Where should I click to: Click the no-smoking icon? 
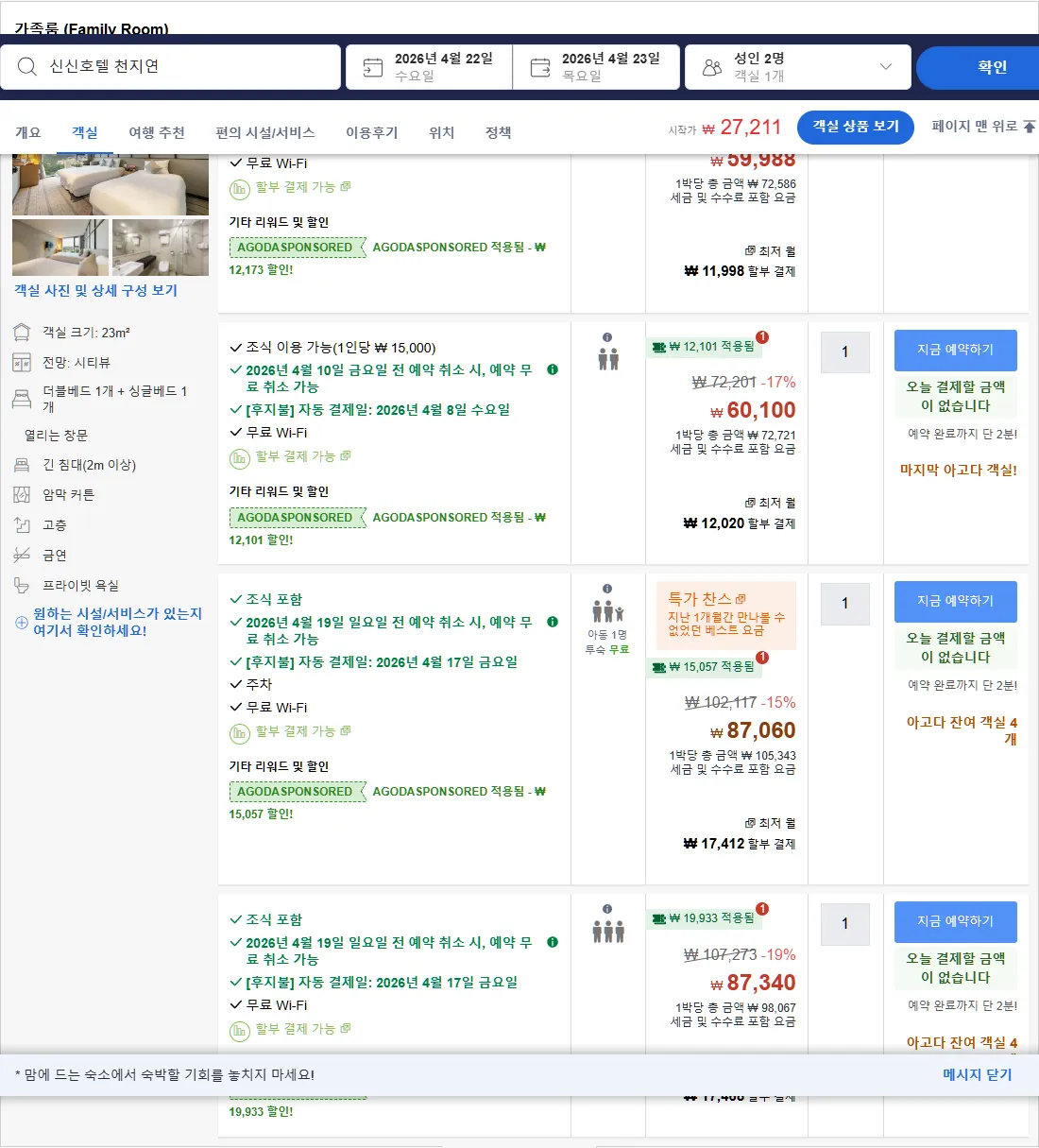(x=22, y=556)
